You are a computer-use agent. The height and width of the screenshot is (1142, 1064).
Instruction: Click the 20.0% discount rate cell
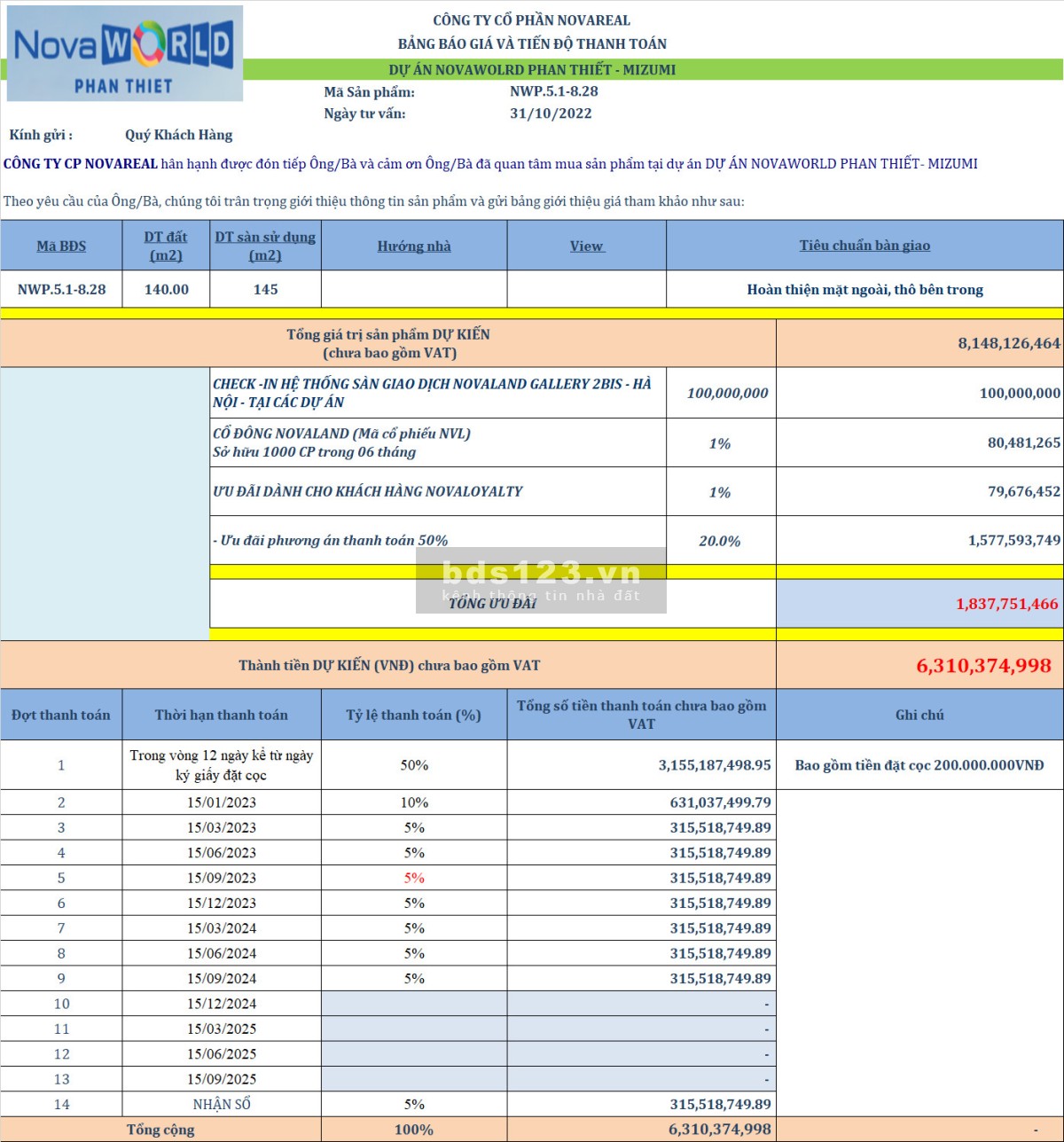[720, 541]
